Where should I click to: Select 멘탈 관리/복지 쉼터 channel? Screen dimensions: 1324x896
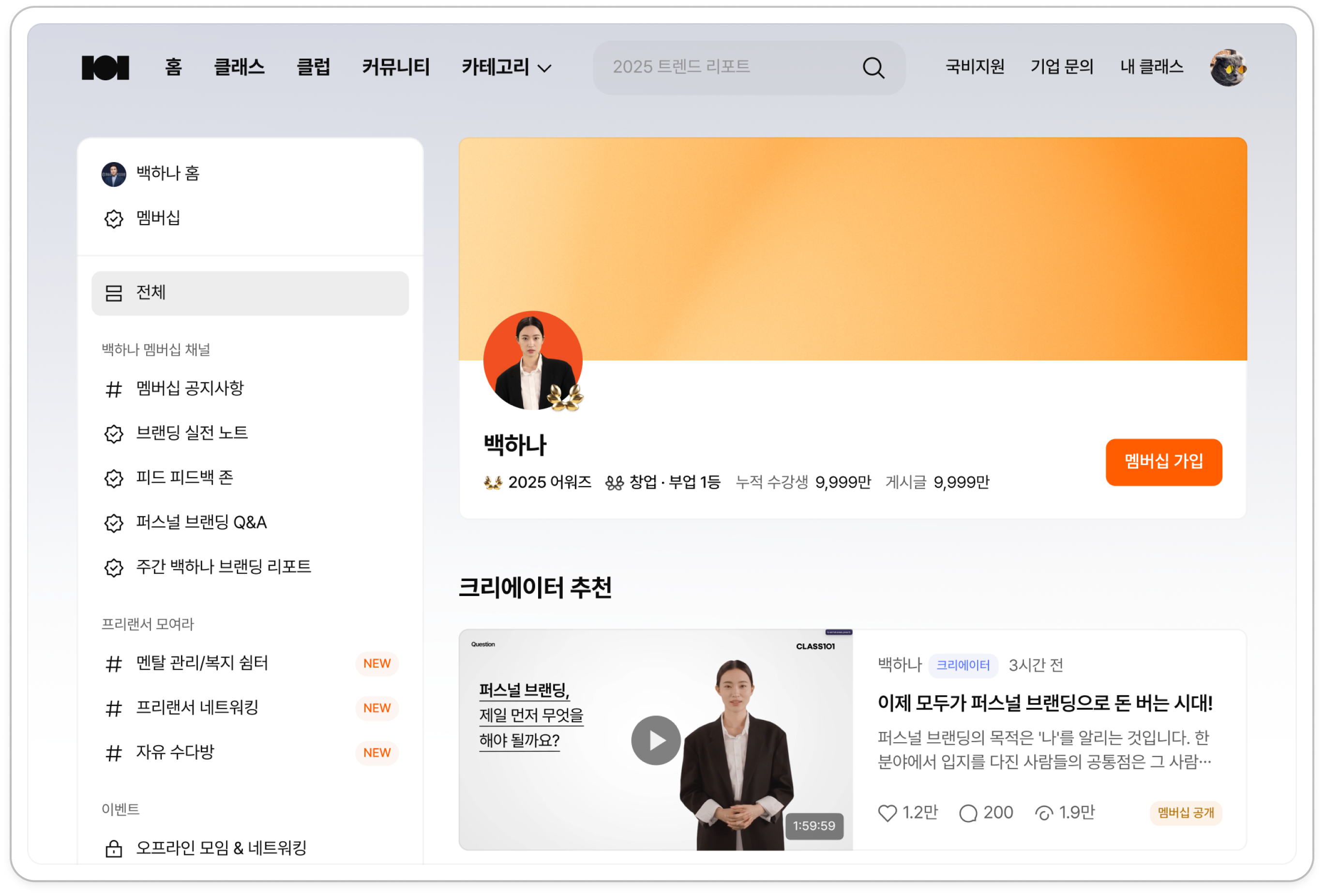(202, 663)
